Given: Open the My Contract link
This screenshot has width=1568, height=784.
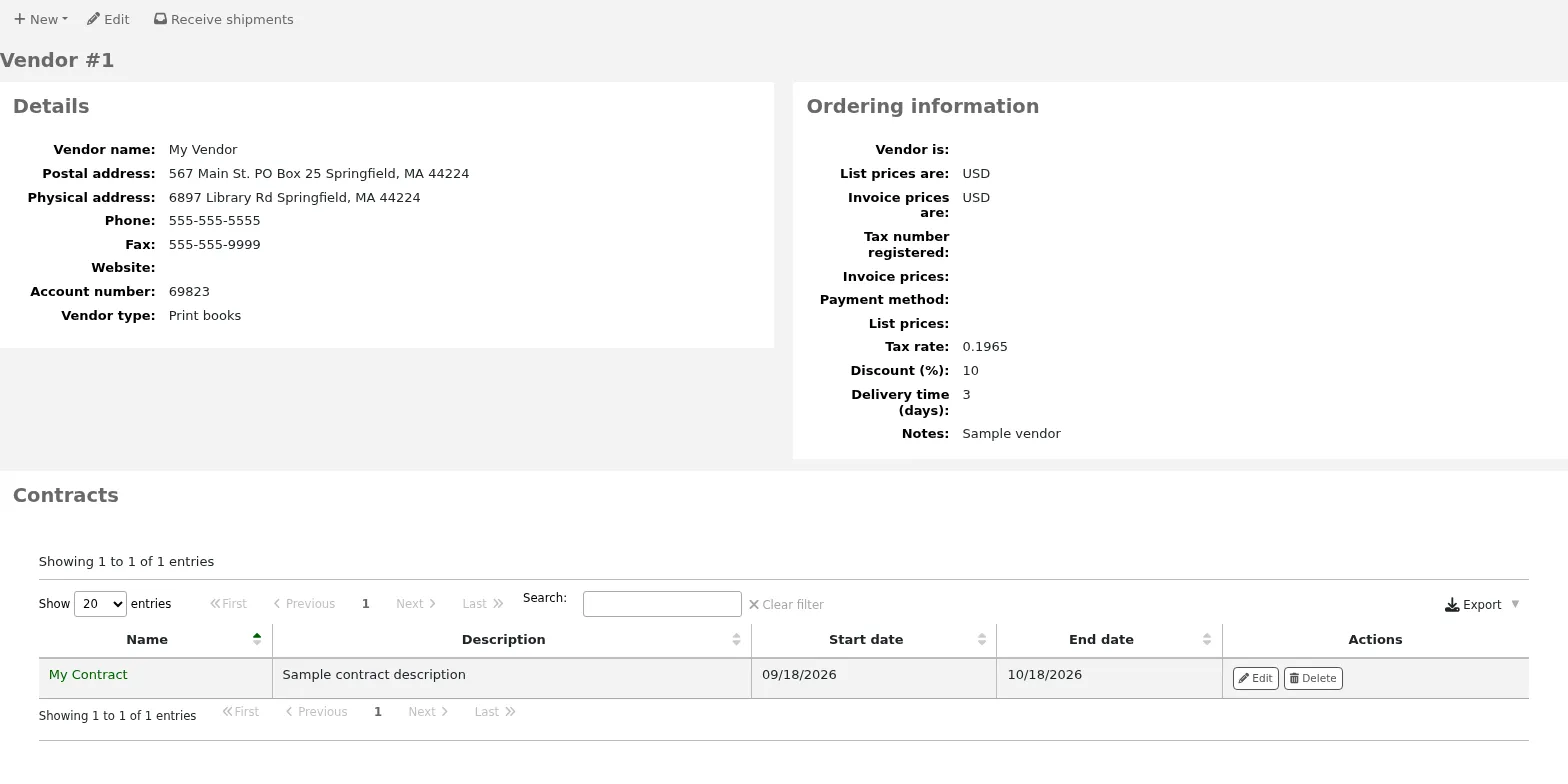Looking at the screenshot, I should (88, 675).
